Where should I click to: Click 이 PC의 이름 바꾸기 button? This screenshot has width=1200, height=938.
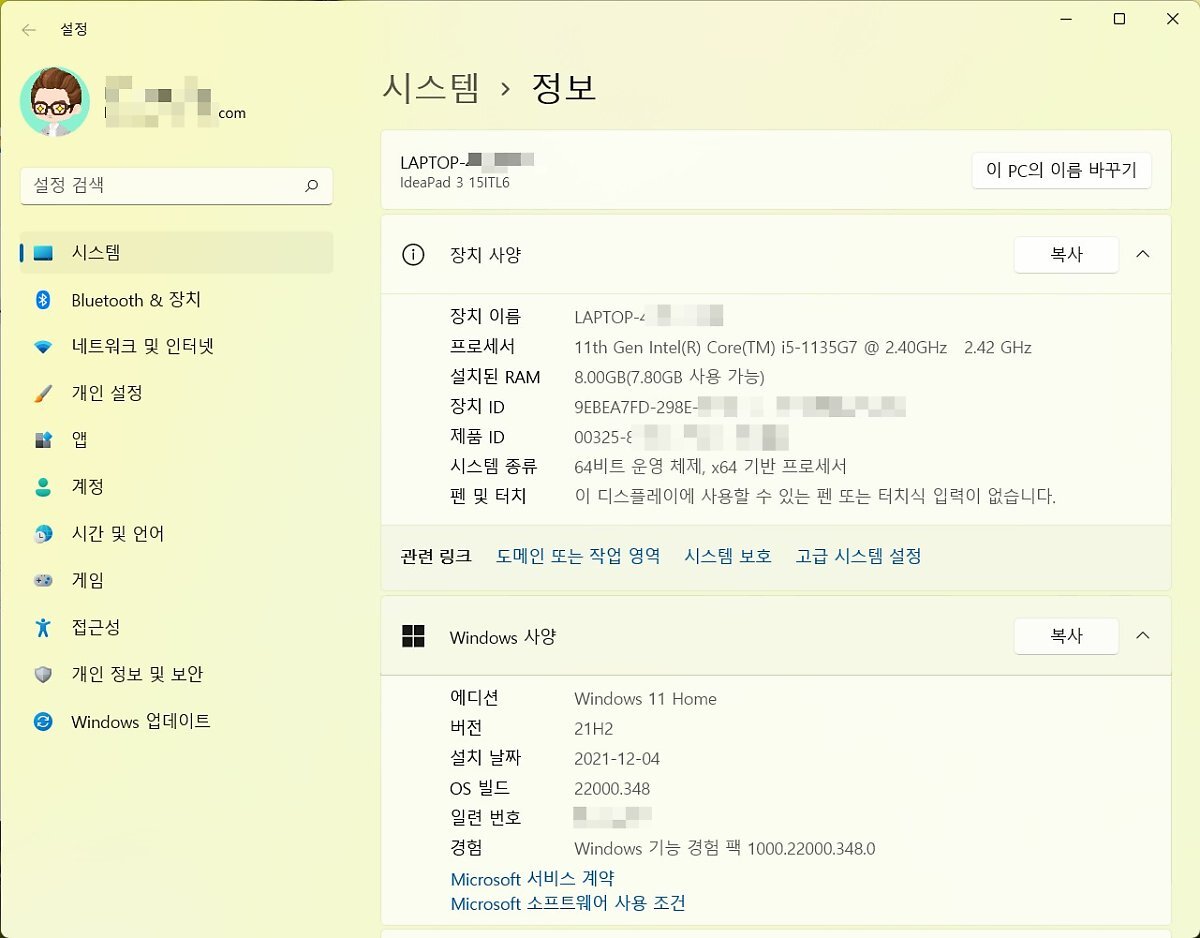click(1061, 170)
